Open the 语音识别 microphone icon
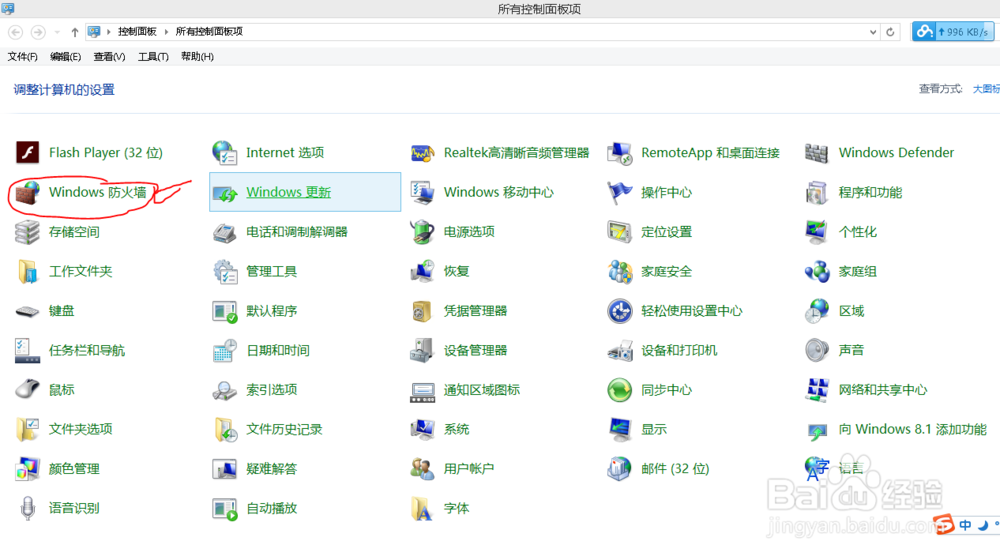 [x=27, y=508]
